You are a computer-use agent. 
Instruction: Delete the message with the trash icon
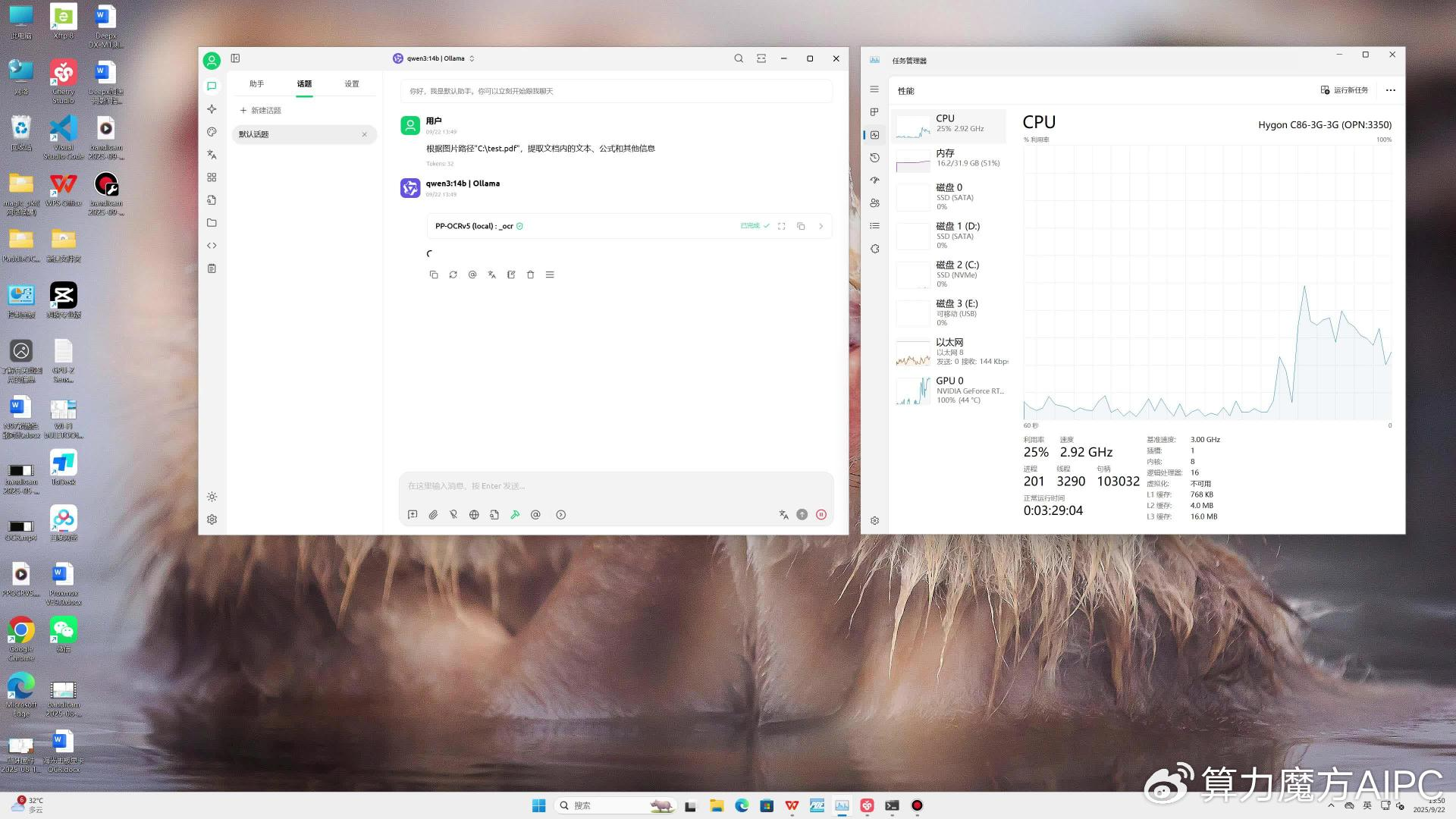tap(530, 275)
